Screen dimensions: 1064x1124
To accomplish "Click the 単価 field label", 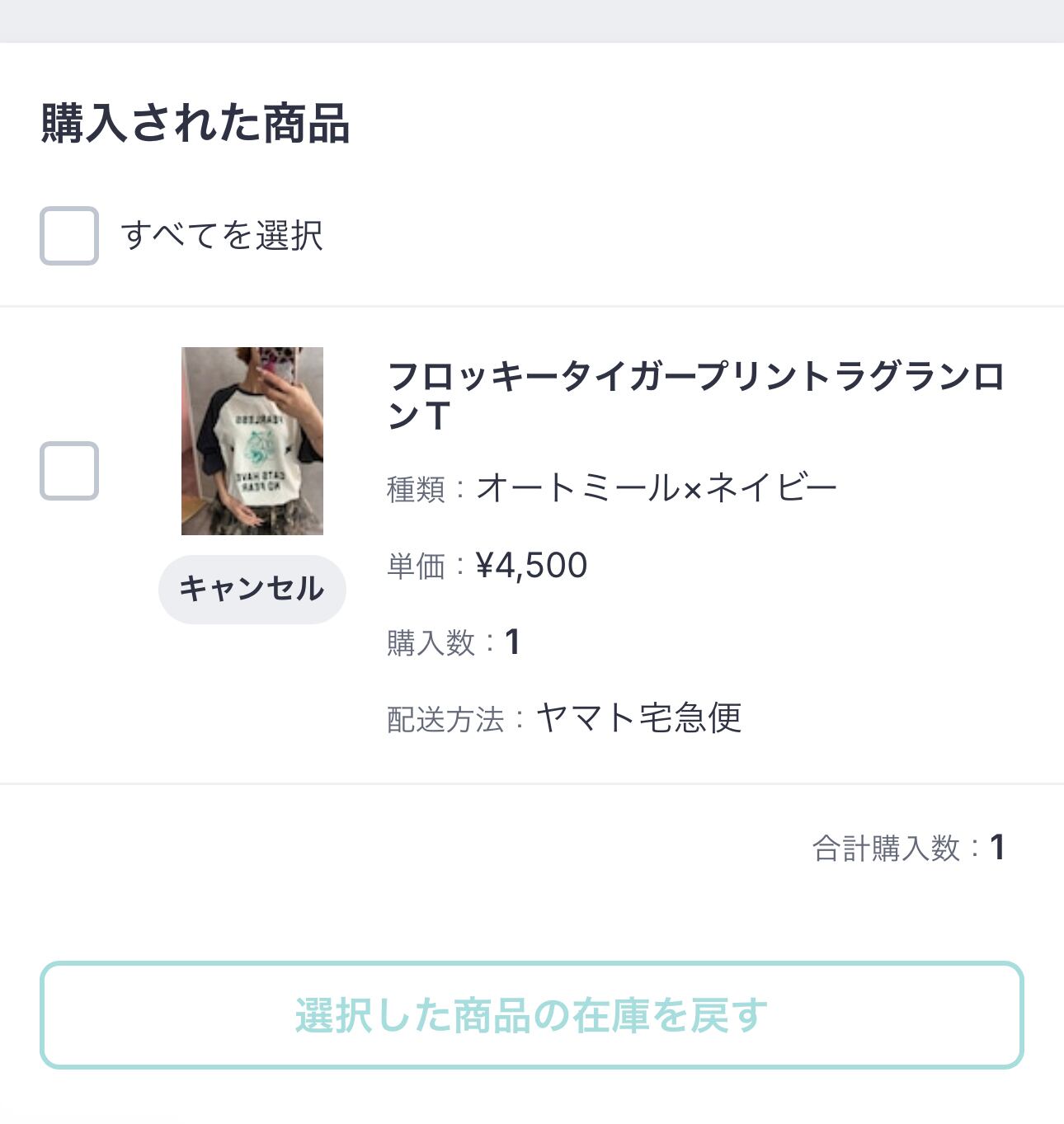I will point(416,567).
